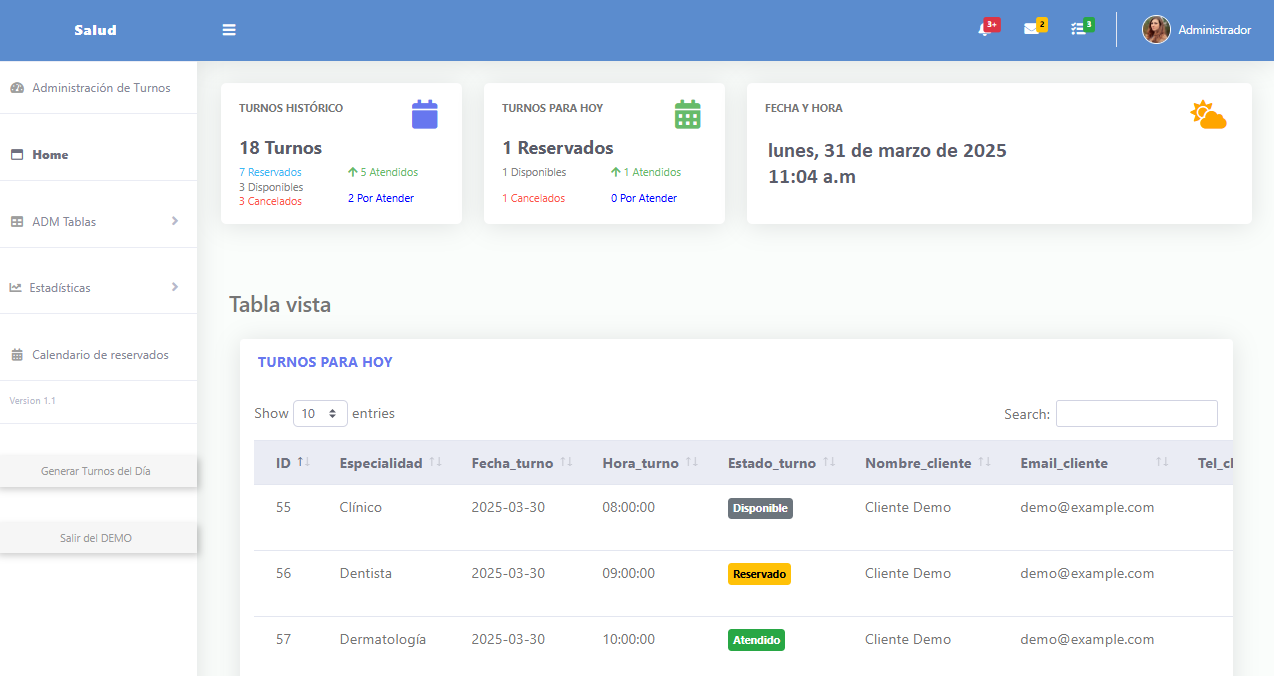This screenshot has width=1274, height=676.
Task: Open Calendario de reservados in sidebar
Action: [99, 355]
